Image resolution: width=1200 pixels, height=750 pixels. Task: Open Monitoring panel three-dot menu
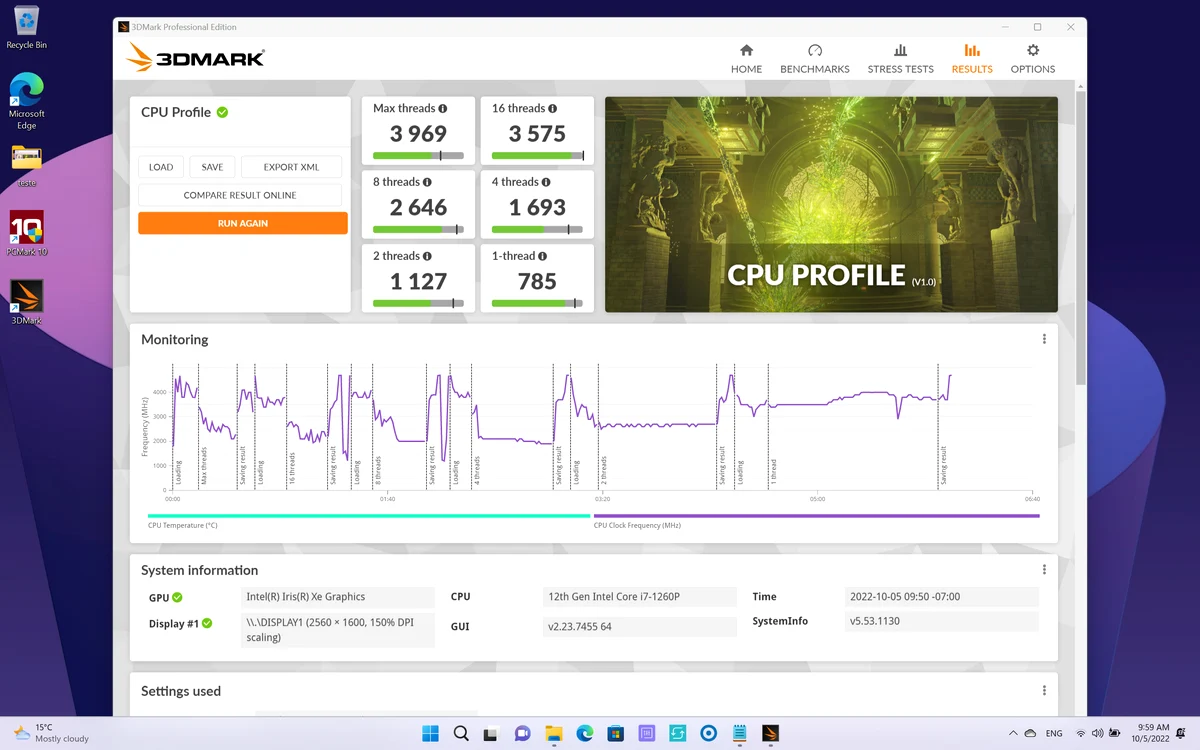[1044, 339]
